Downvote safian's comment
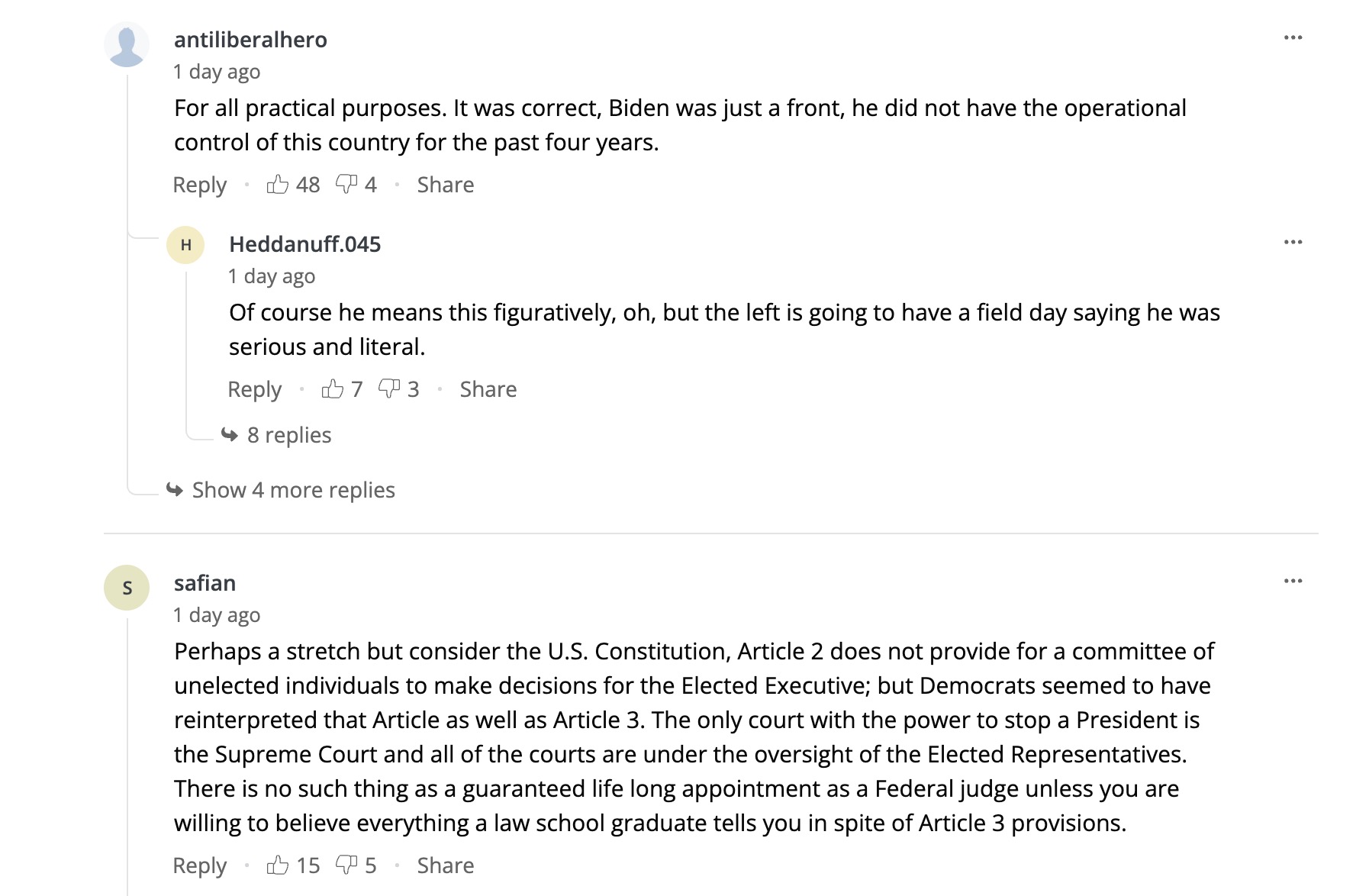This screenshot has width=1369, height=896. pos(346,865)
